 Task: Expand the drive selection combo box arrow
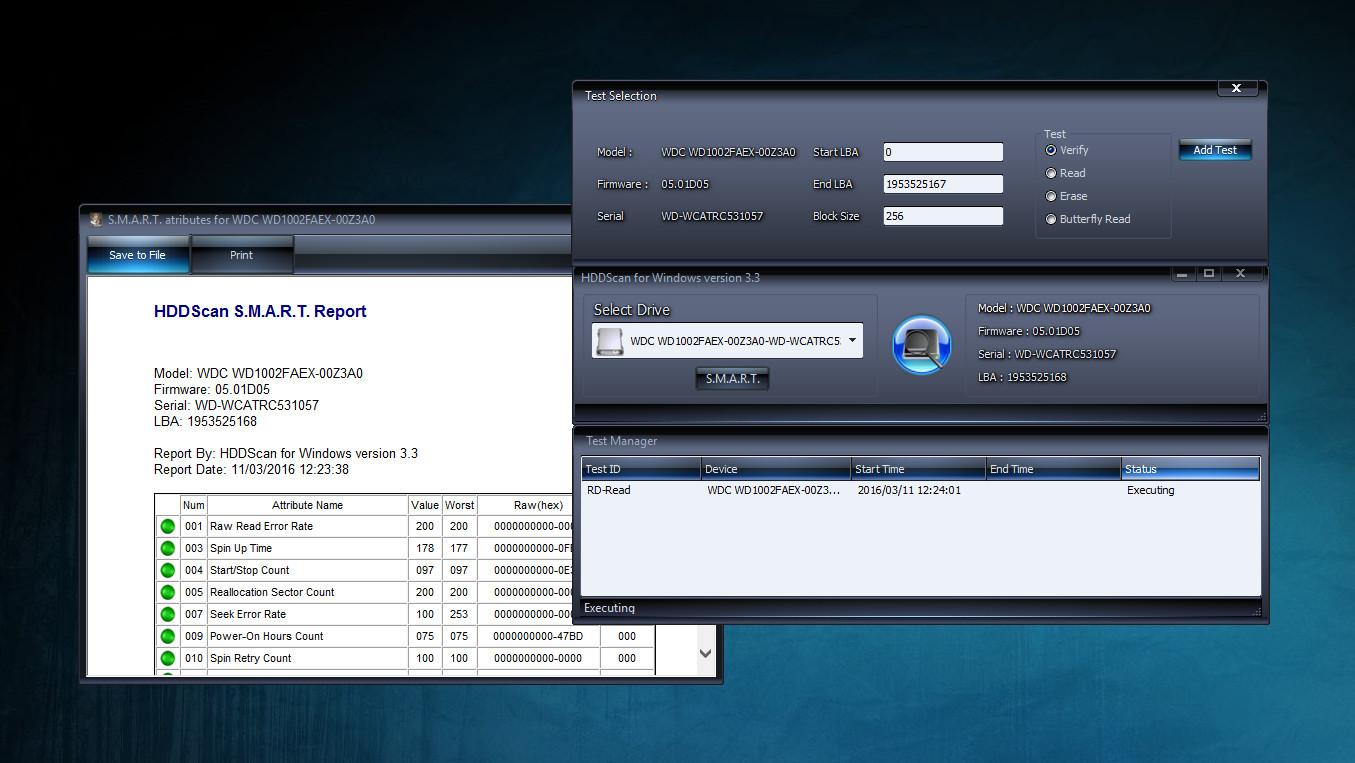point(855,340)
